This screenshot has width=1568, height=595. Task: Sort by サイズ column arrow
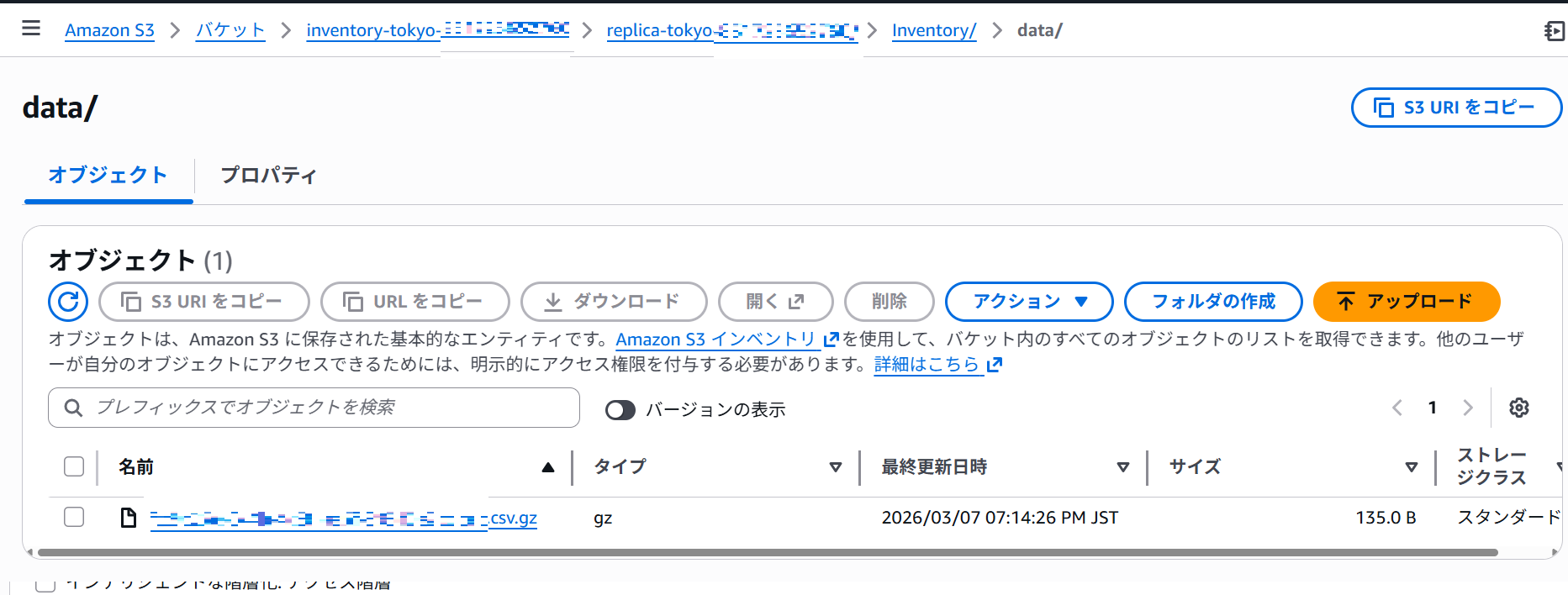(1411, 467)
